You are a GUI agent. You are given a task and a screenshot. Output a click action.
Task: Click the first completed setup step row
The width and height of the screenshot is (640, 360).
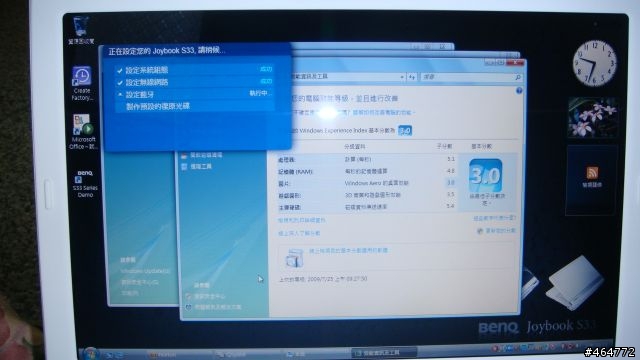tap(194, 70)
